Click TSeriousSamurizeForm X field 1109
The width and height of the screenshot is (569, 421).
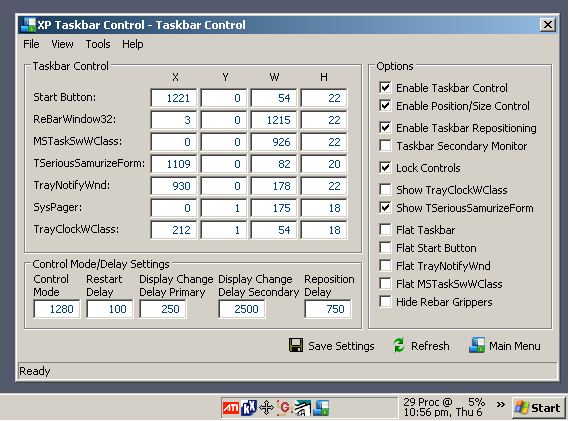[x=174, y=164]
